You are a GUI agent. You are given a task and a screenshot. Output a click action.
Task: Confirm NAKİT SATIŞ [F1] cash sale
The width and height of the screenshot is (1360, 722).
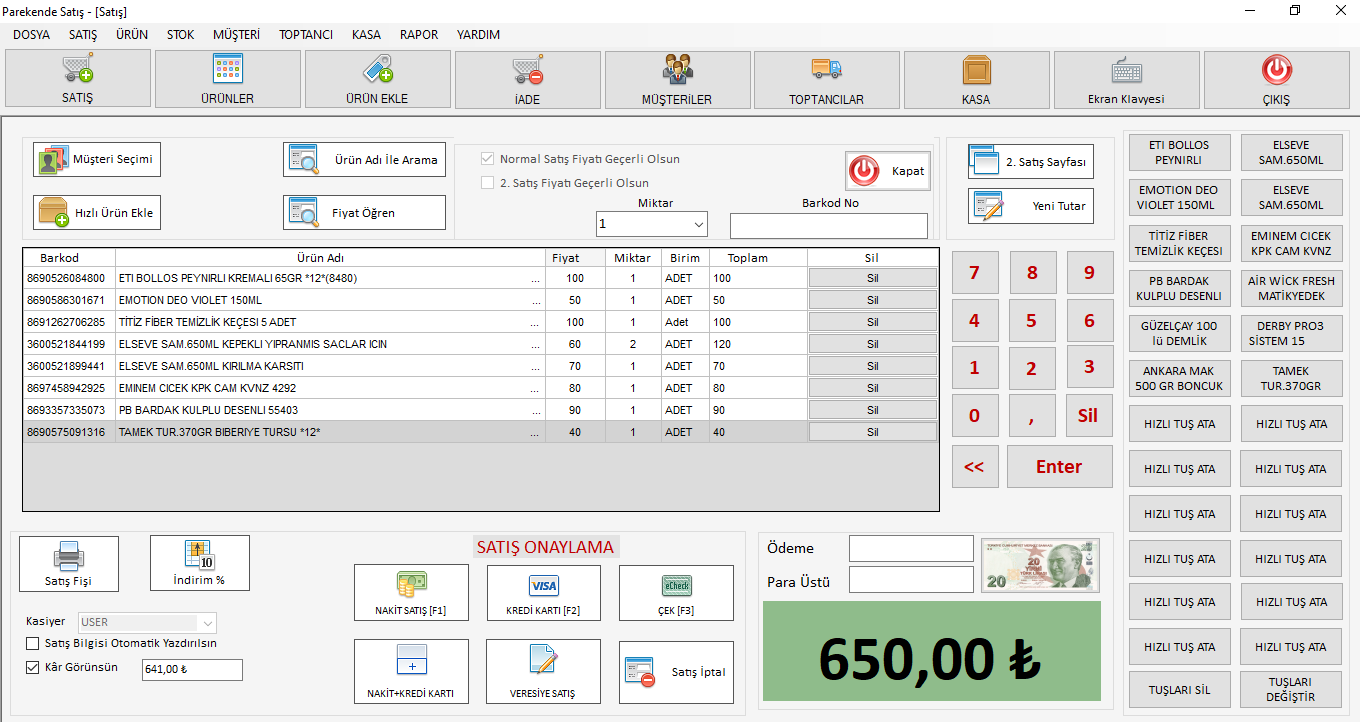coord(411,593)
